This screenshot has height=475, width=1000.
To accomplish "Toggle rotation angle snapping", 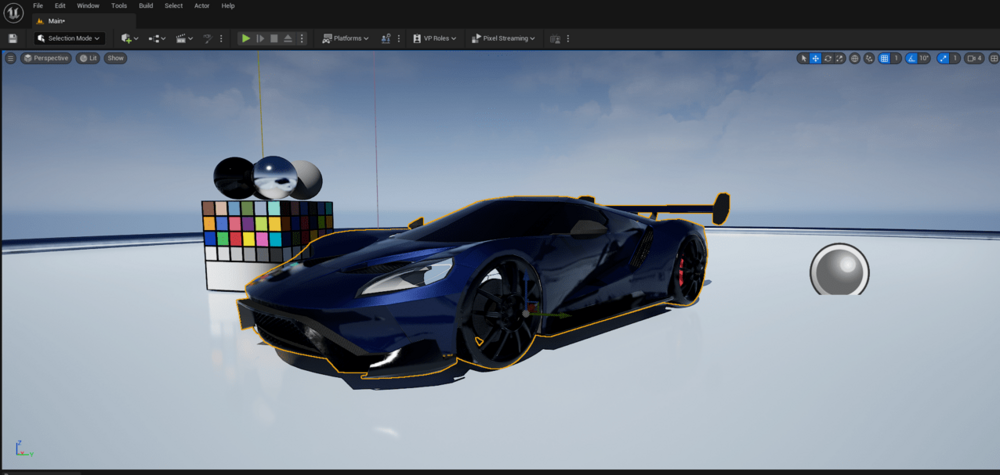I will pos(911,58).
